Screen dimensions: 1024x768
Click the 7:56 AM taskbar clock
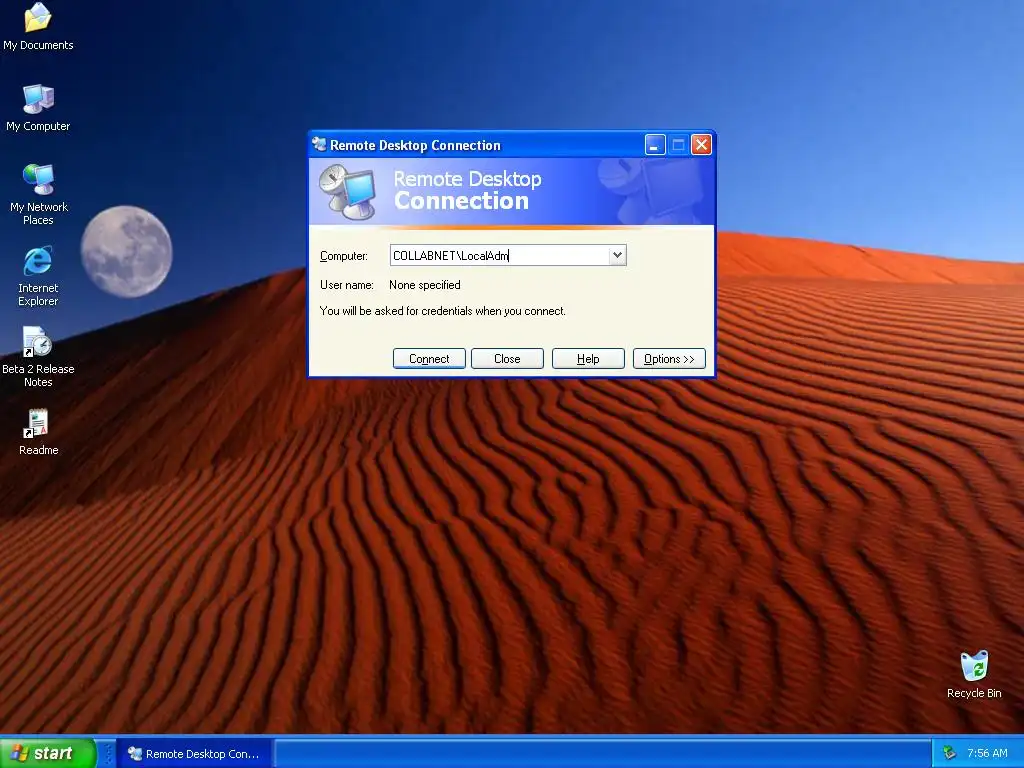pyautogui.click(x=987, y=753)
